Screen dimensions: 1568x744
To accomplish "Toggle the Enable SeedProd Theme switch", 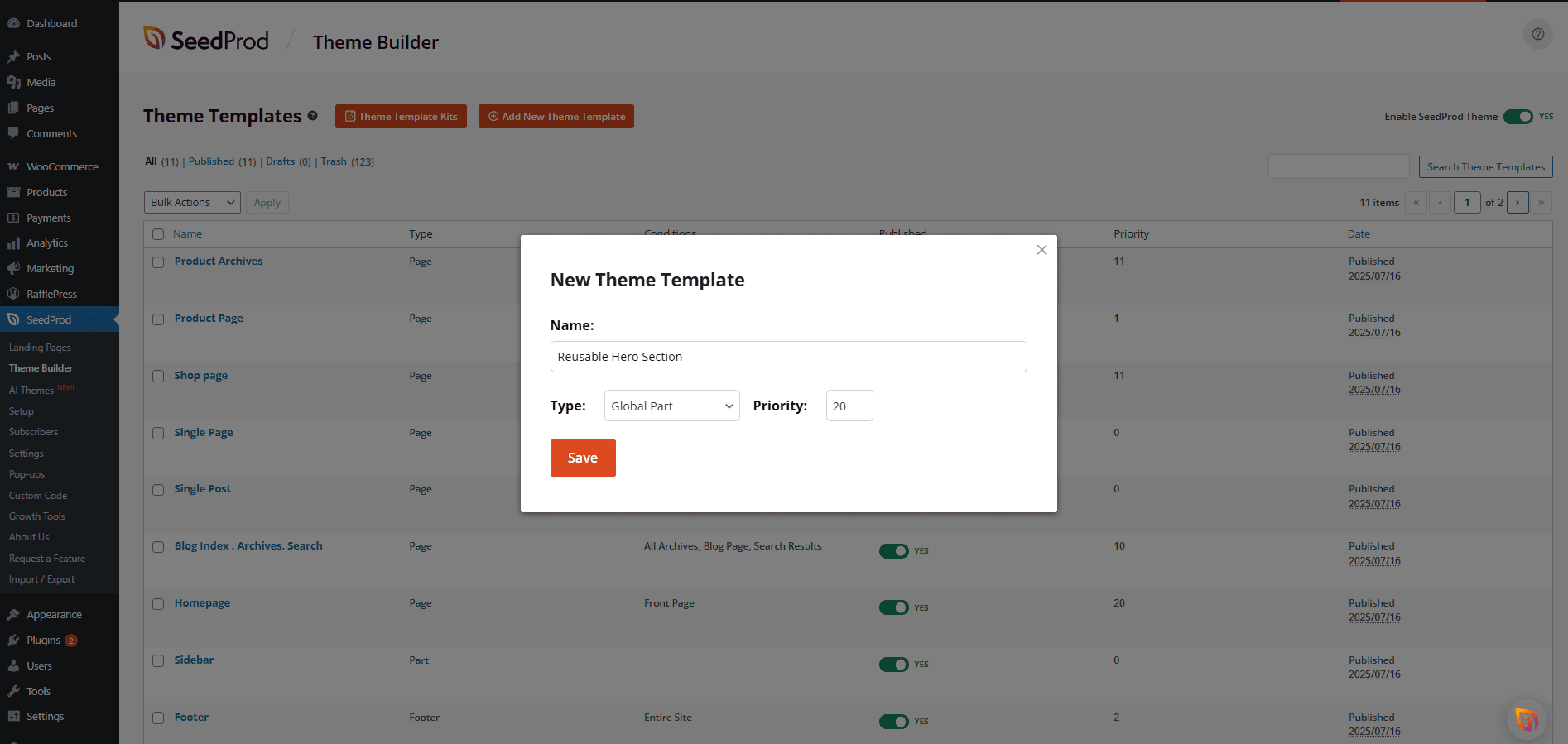I will pos(1518,117).
